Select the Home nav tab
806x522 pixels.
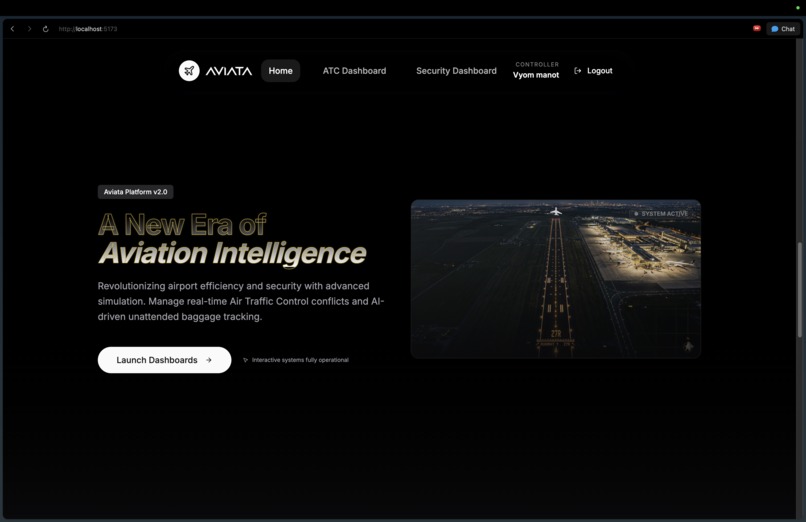(280, 71)
